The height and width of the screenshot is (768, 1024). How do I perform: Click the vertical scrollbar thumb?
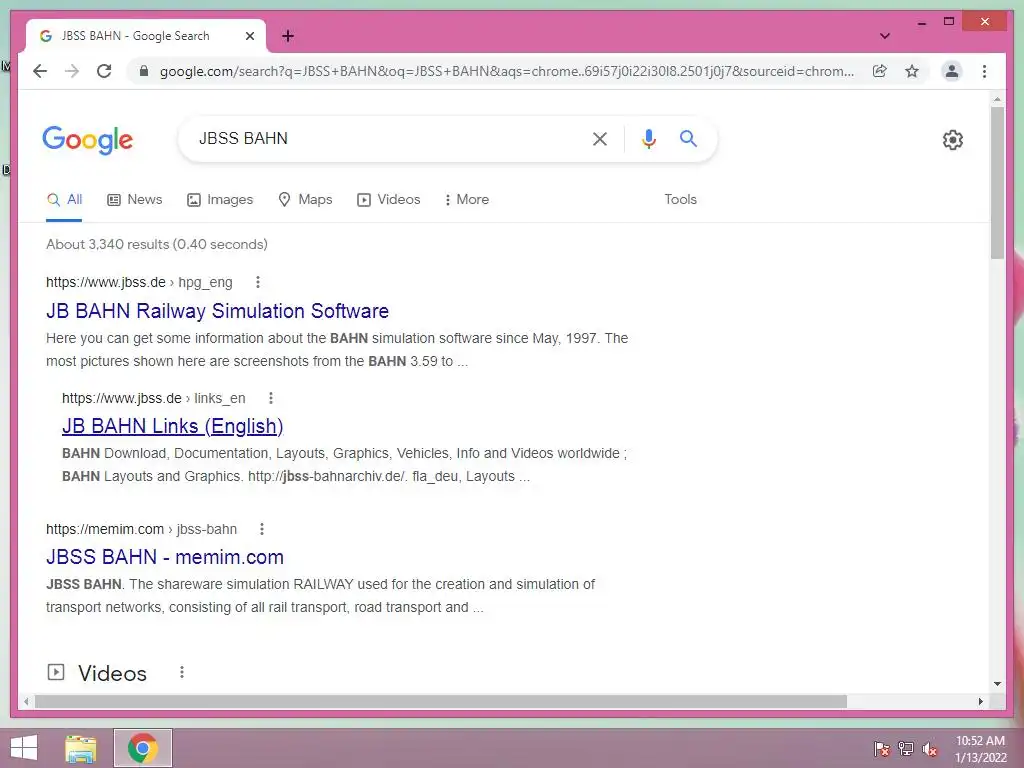[997, 183]
